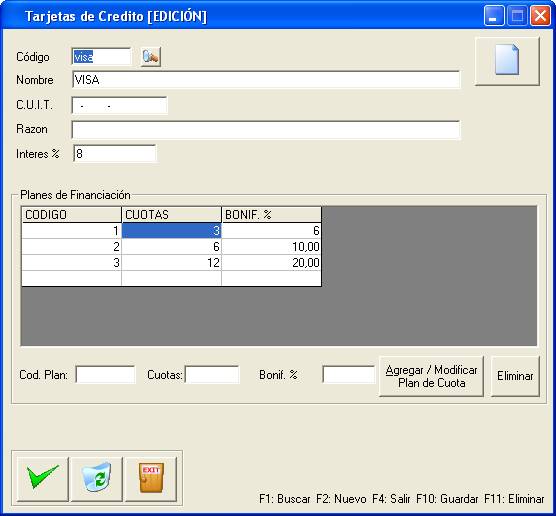Close the Tarjetas de Credito window

540,16
